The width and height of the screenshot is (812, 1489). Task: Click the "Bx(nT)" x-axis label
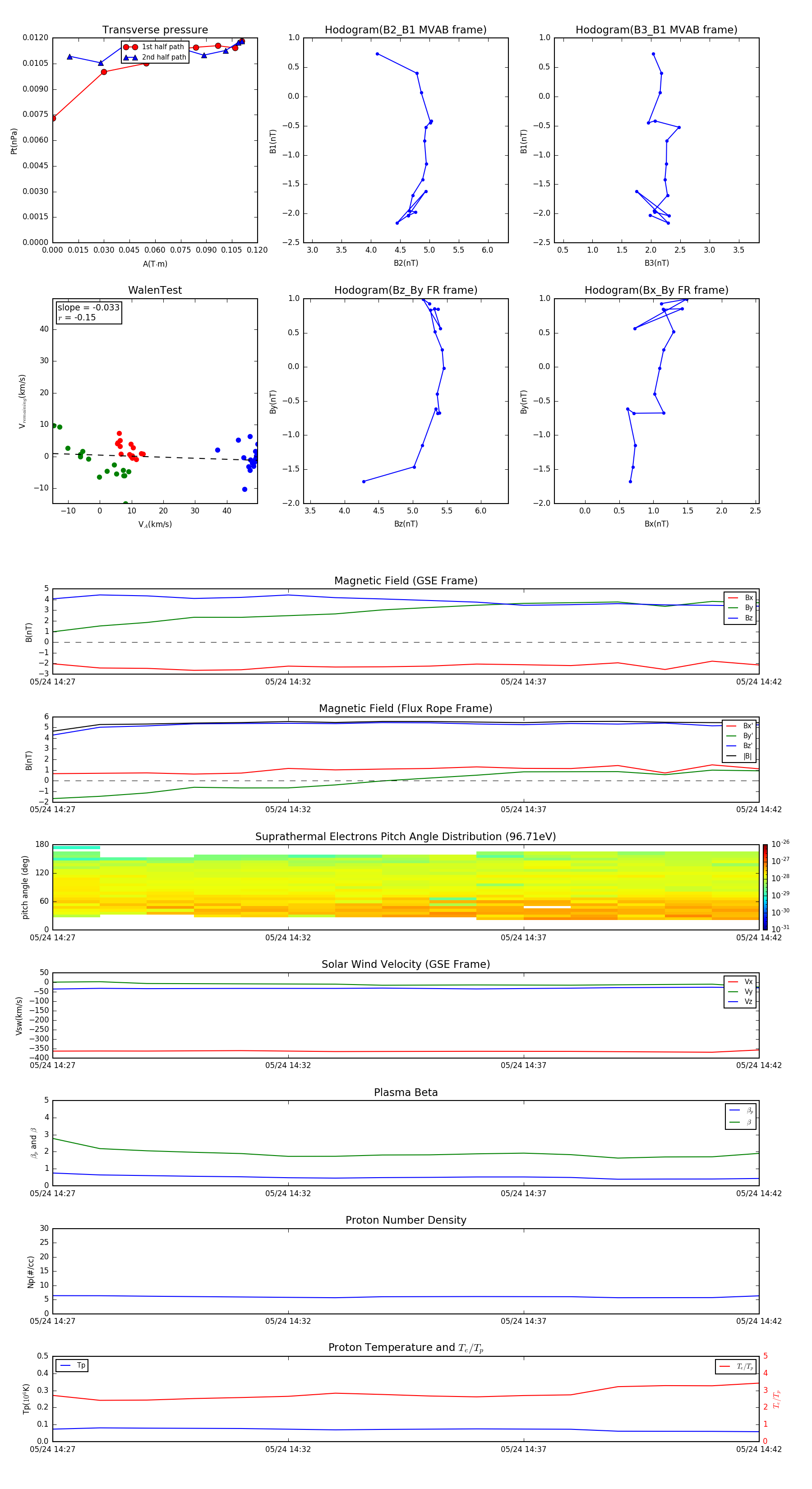coord(656,524)
